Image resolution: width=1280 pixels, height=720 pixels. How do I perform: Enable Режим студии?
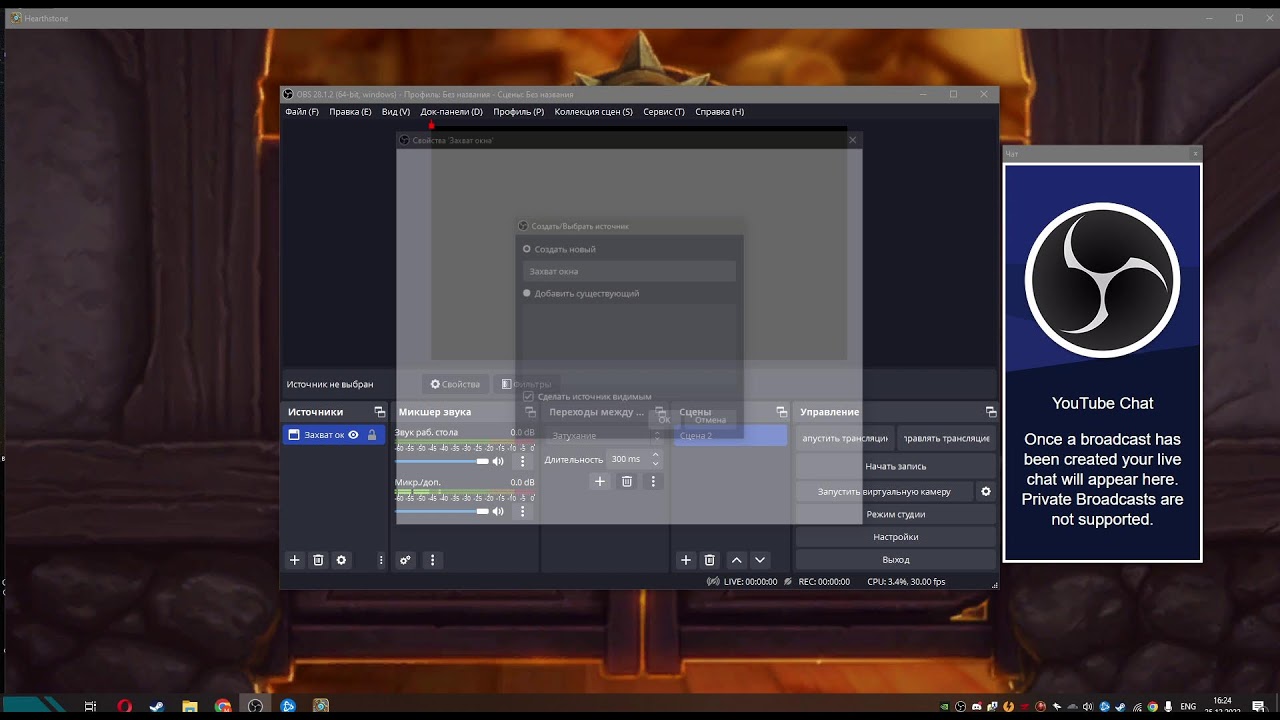click(x=895, y=514)
